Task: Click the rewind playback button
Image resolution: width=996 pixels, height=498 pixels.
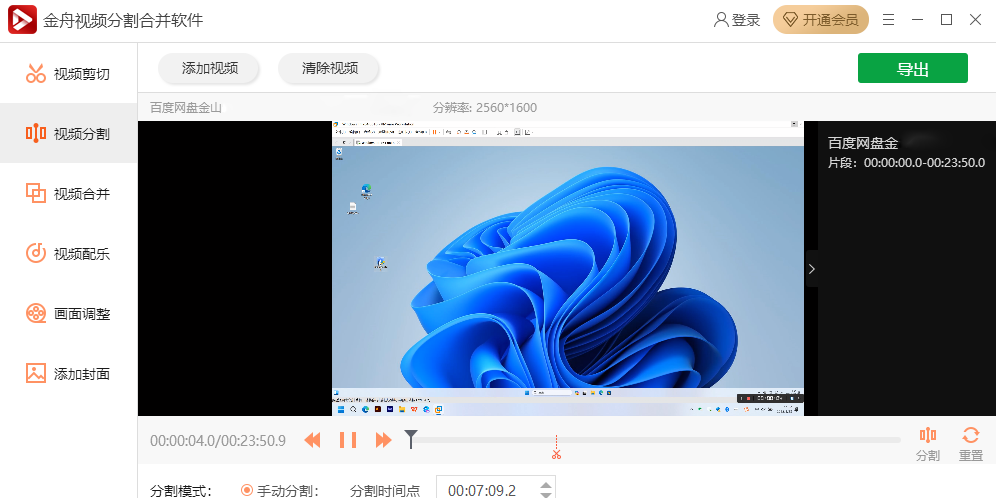Action: pos(312,440)
